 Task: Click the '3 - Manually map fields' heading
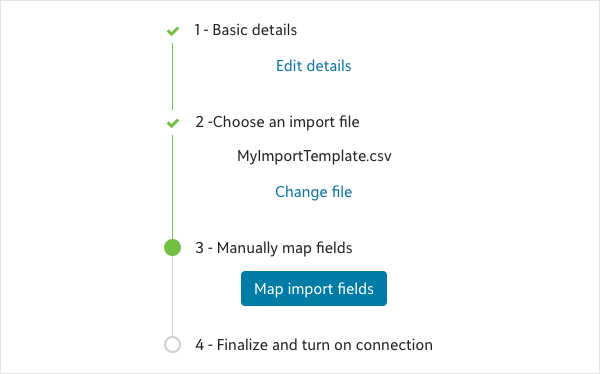pos(274,248)
